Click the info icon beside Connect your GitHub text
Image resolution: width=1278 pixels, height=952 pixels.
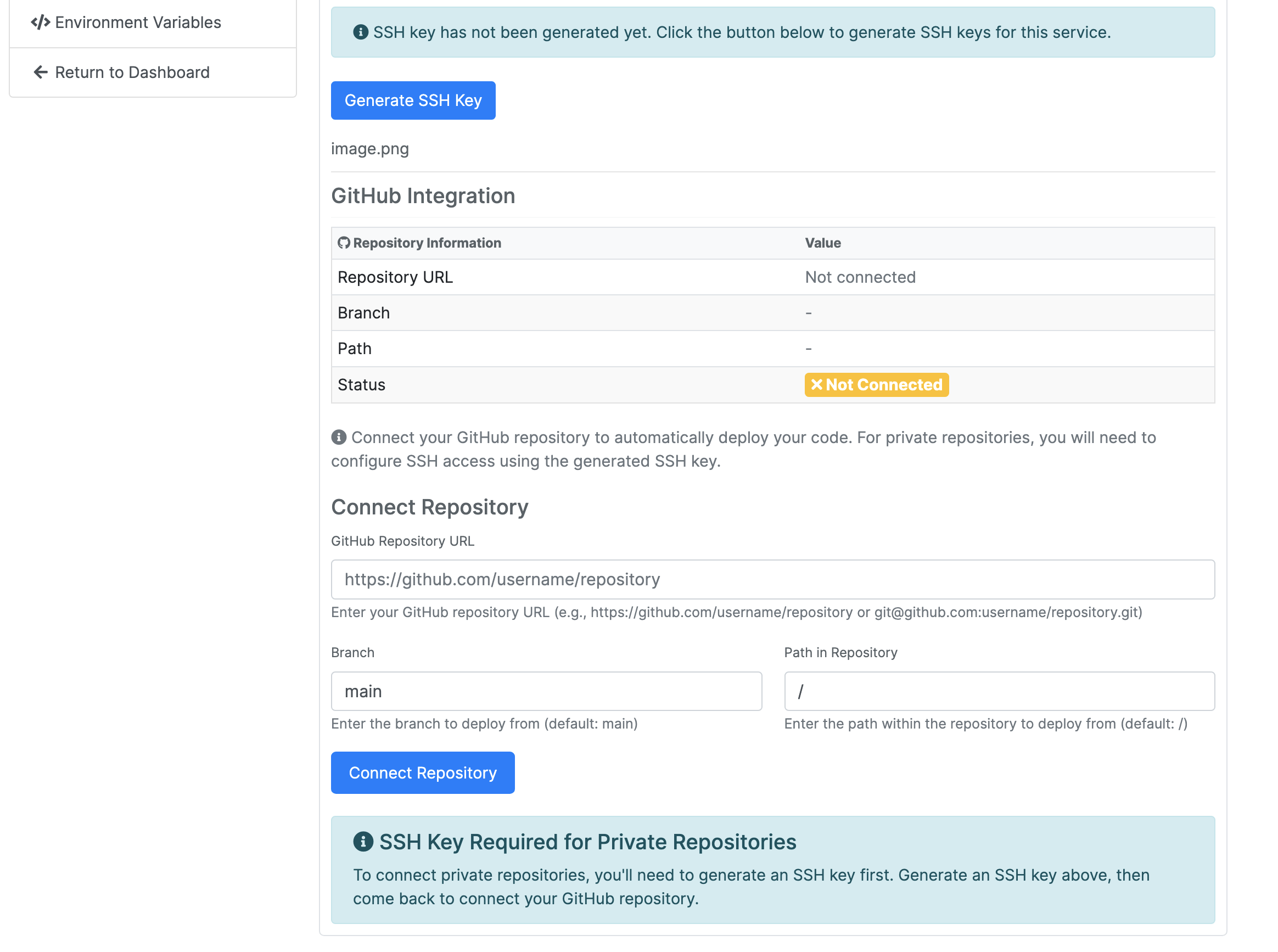point(339,438)
